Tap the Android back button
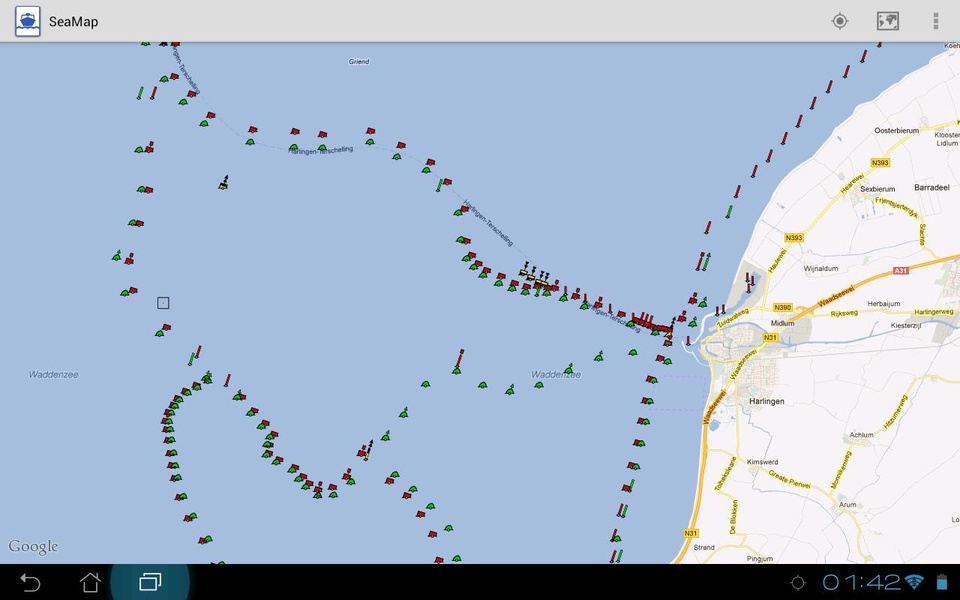960x600 pixels. pos(29,582)
